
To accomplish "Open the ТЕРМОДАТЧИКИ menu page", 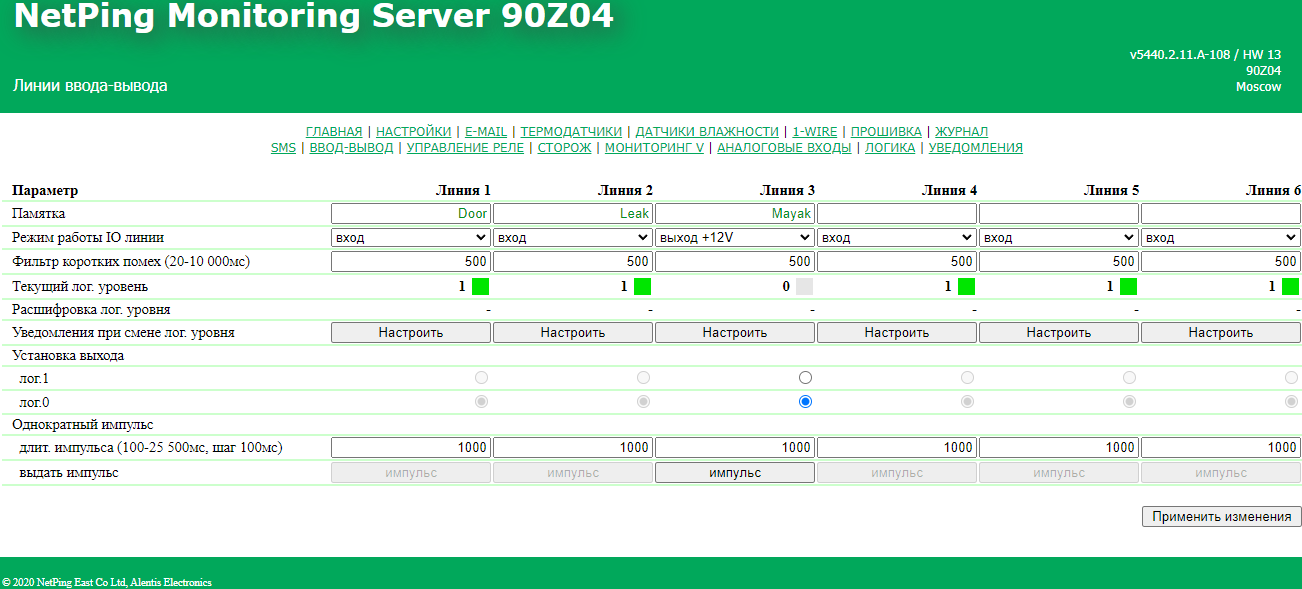I will tap(571, 132).
